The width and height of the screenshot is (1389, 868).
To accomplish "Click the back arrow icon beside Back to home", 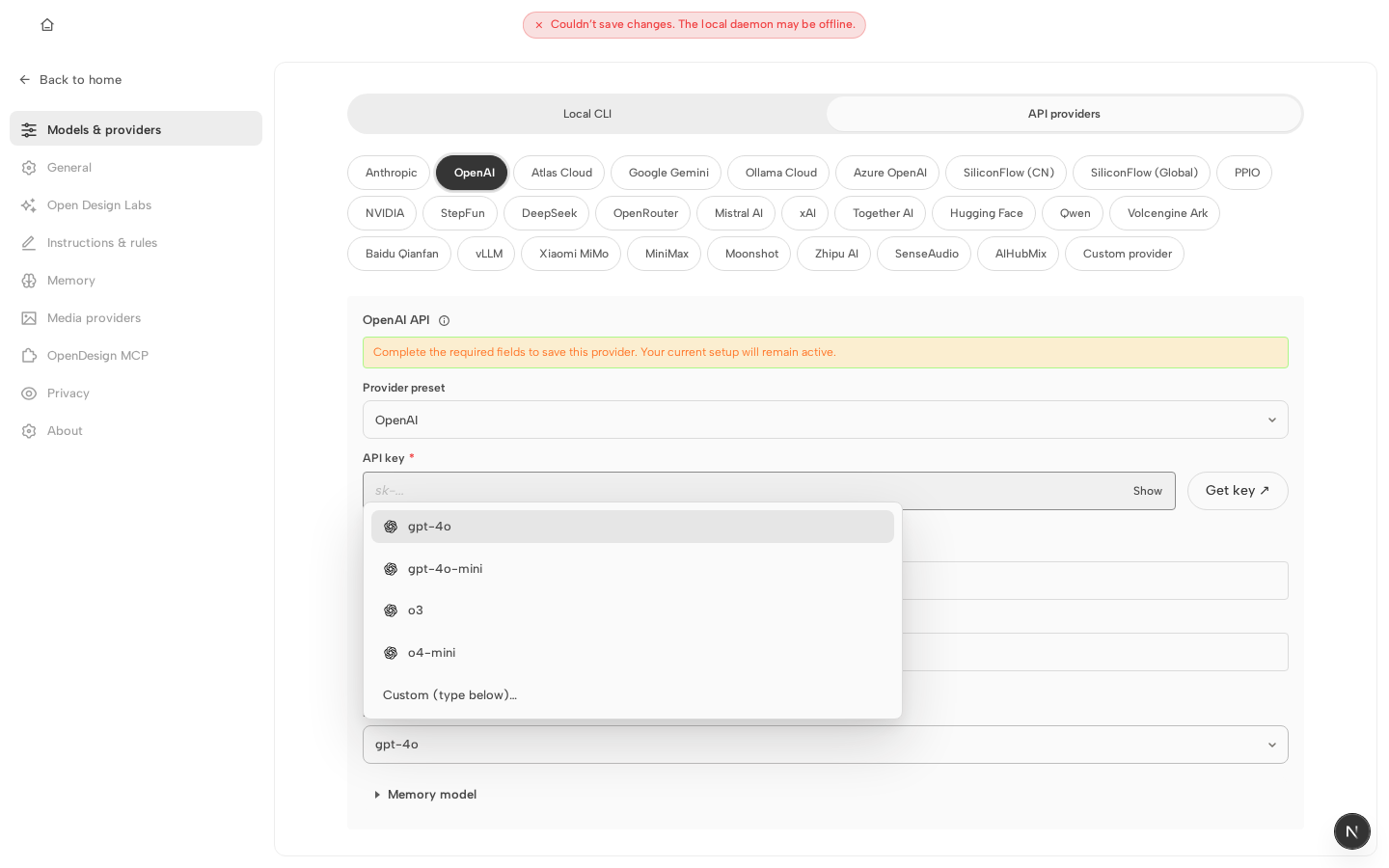I will (x=25, y=80).
